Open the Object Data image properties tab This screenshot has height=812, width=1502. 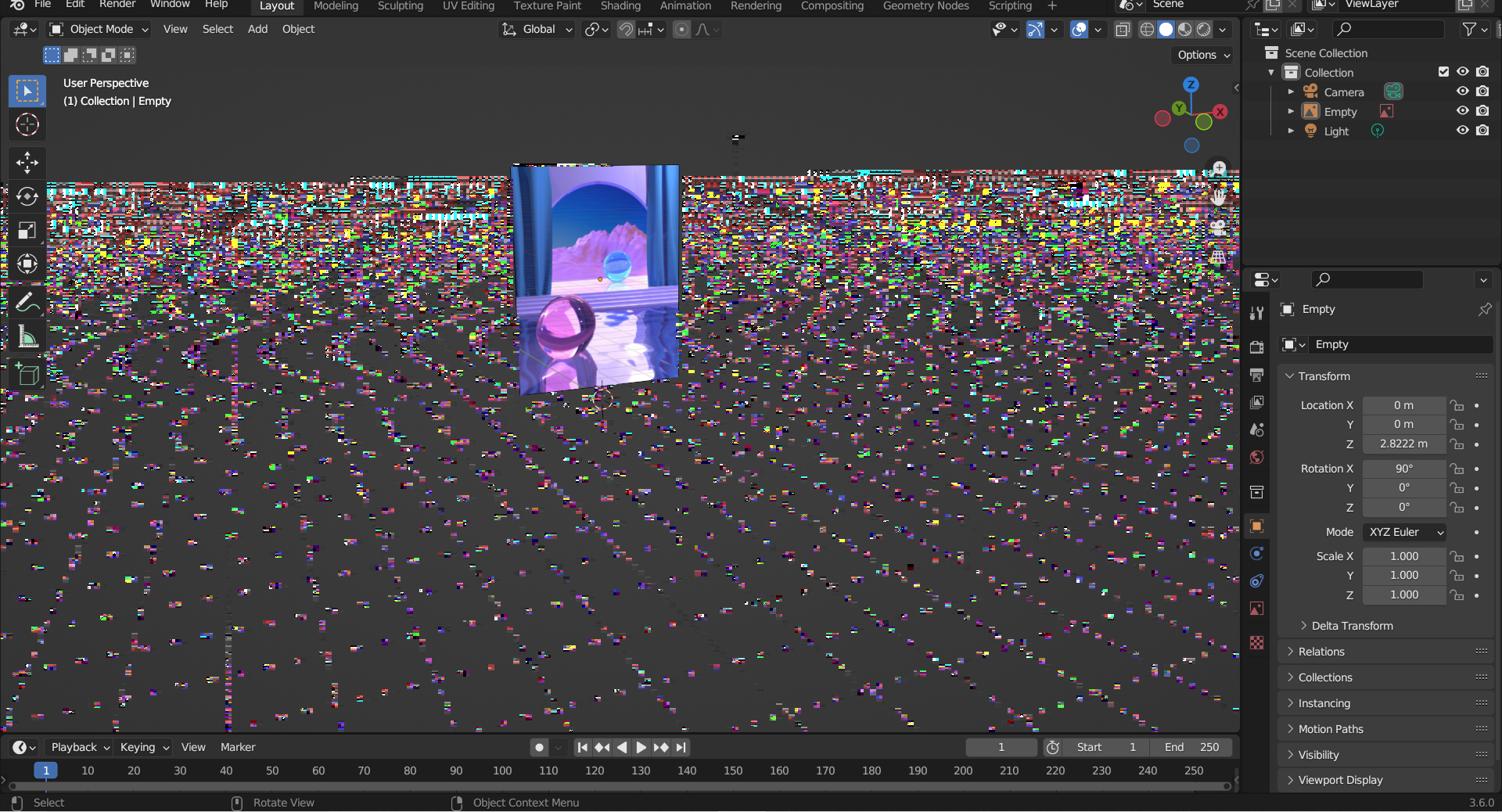click(1256, 609)
